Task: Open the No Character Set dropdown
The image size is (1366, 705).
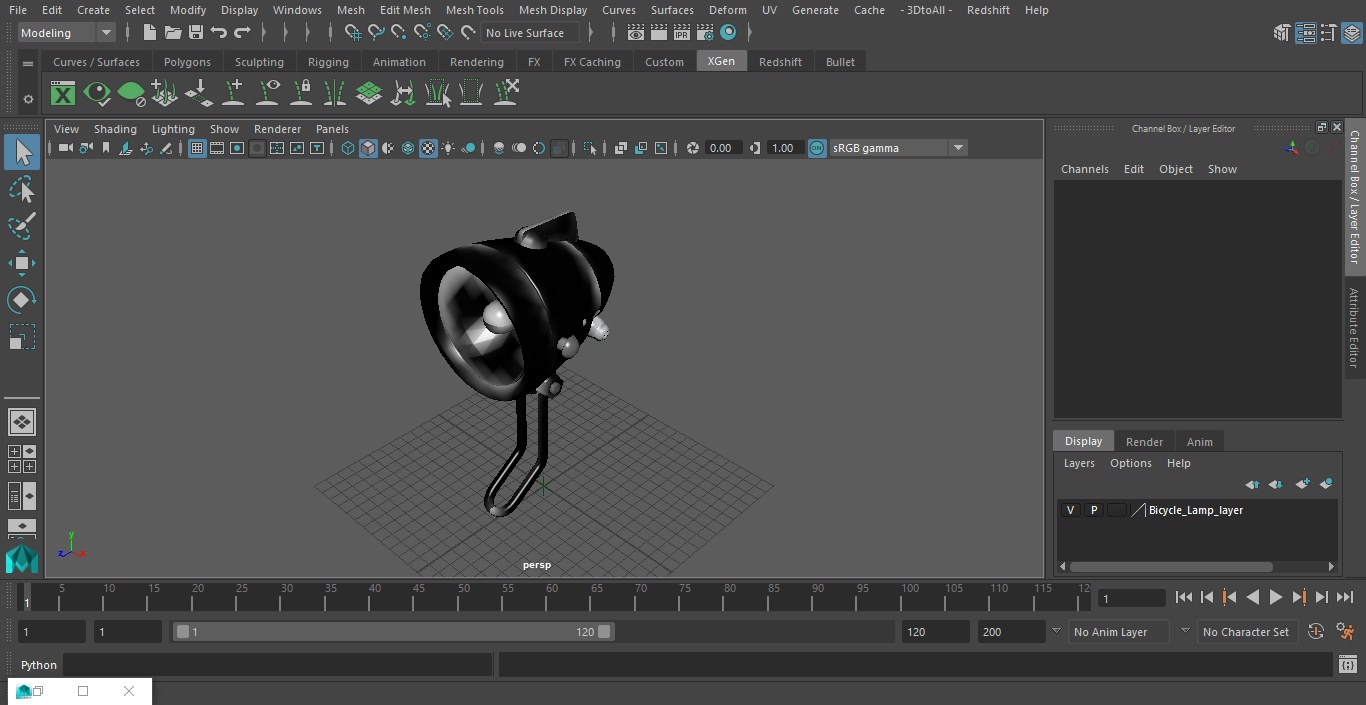Action: pos(1247,632)
